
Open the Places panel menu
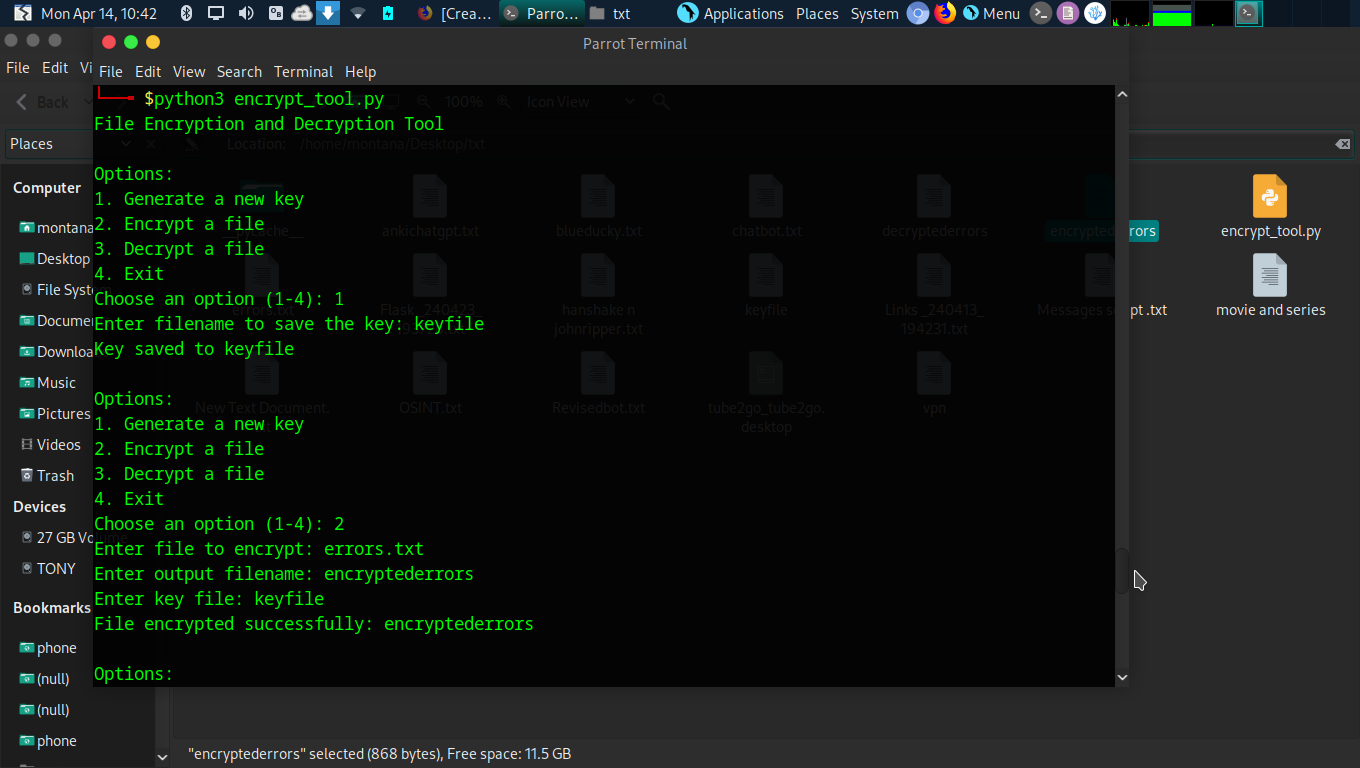(817, 14)
